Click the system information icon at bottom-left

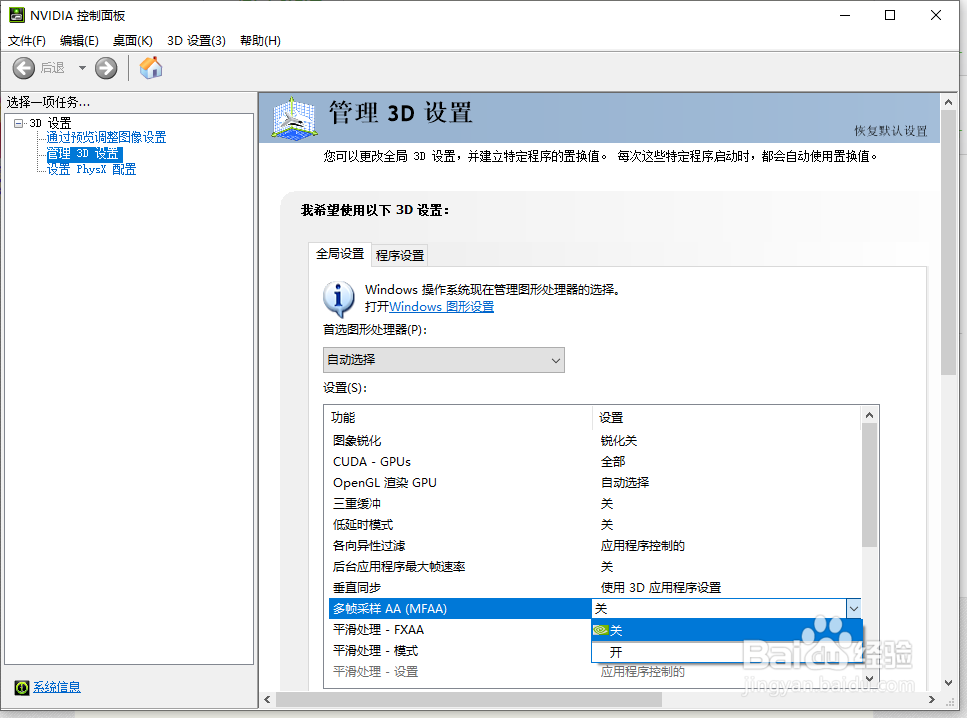[22, 687]
